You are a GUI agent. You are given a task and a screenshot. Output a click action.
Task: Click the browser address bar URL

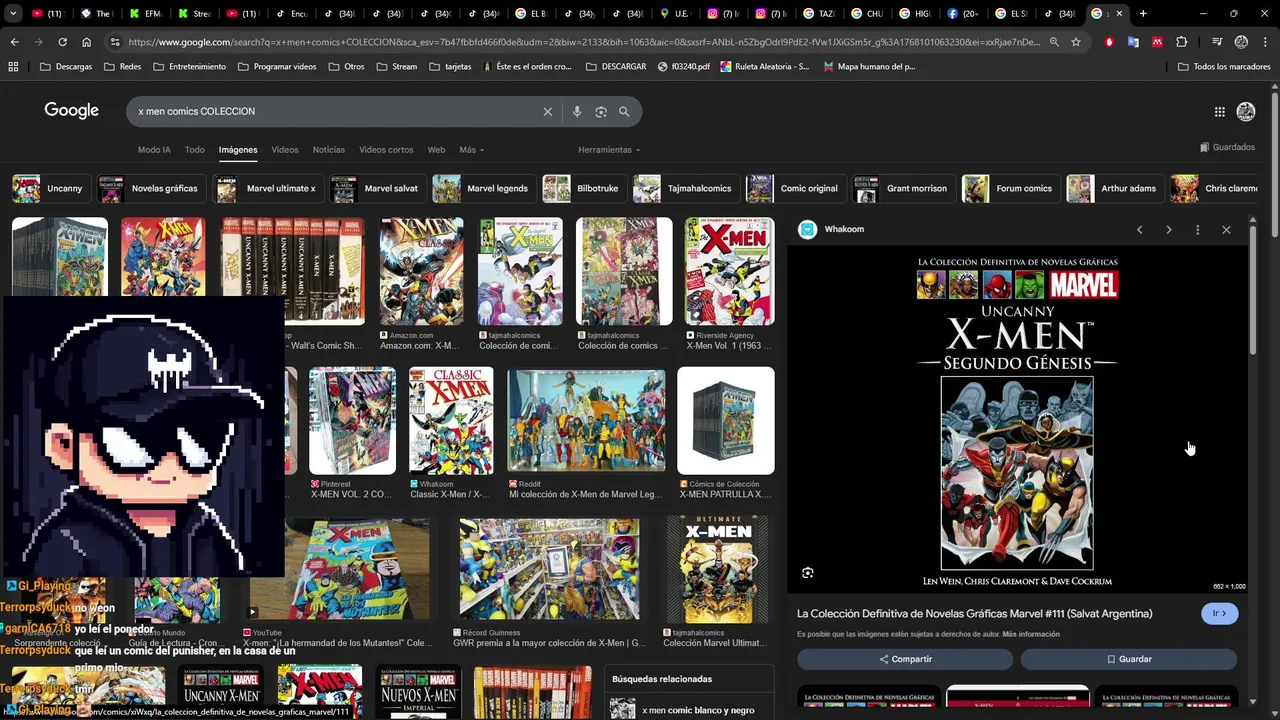coord(585,42)
